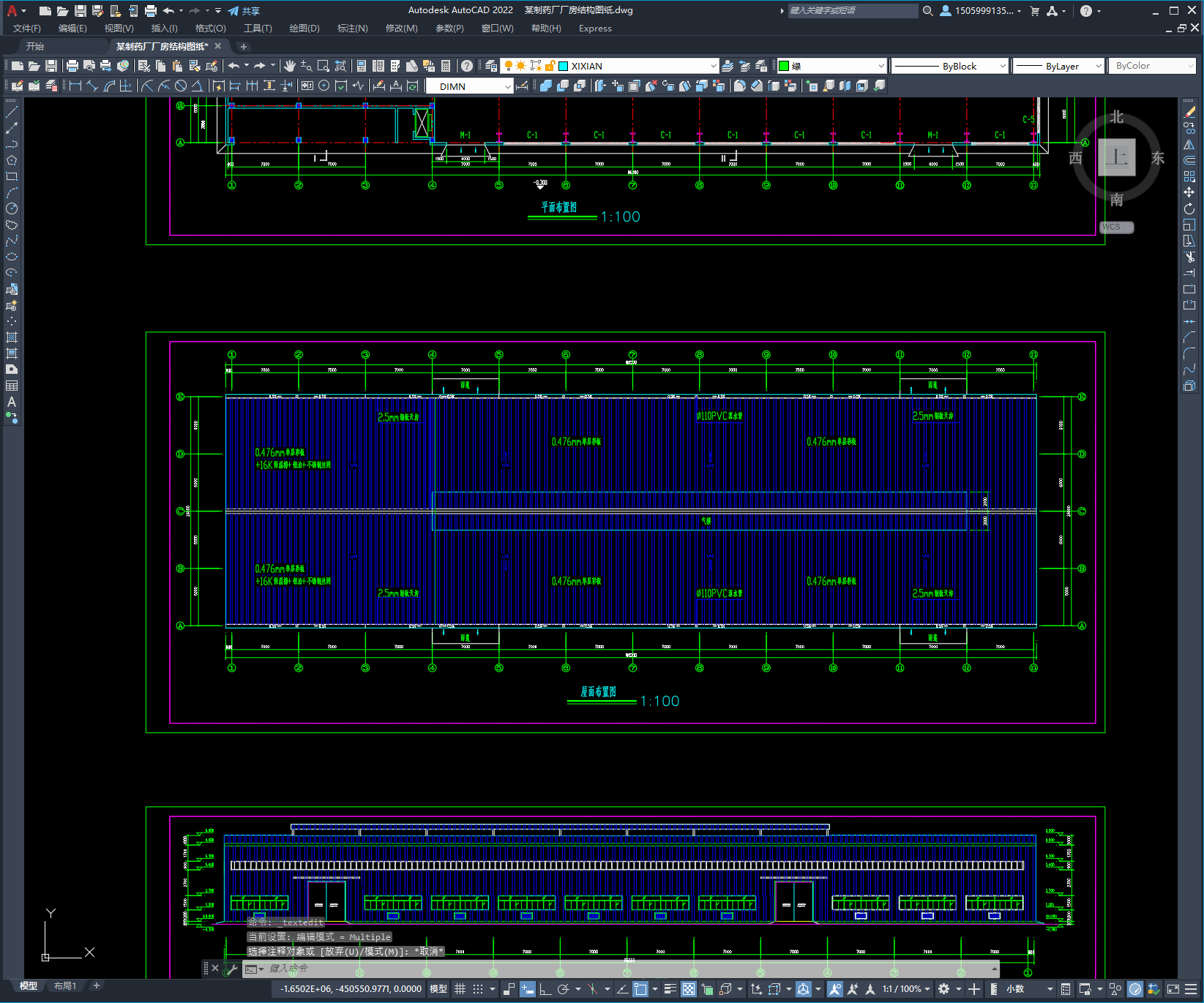Click the keyword search input box
Viewport: 1204px width, 1003px height.
tap(853, 11)
